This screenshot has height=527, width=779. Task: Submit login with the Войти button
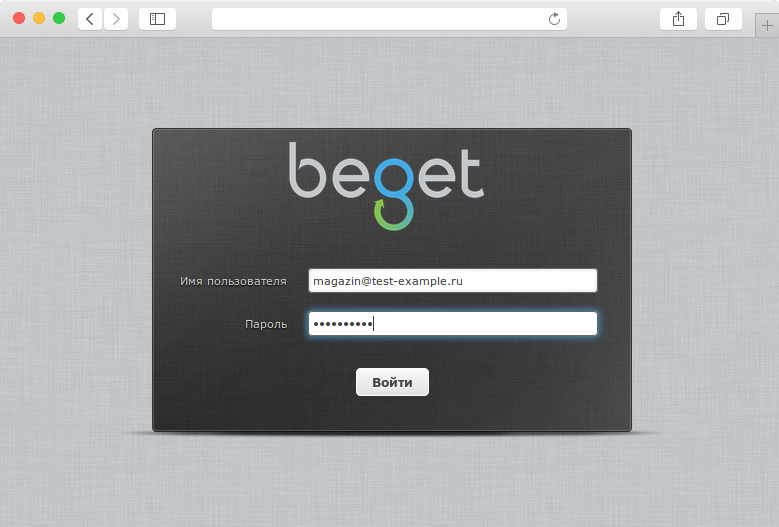392,382
